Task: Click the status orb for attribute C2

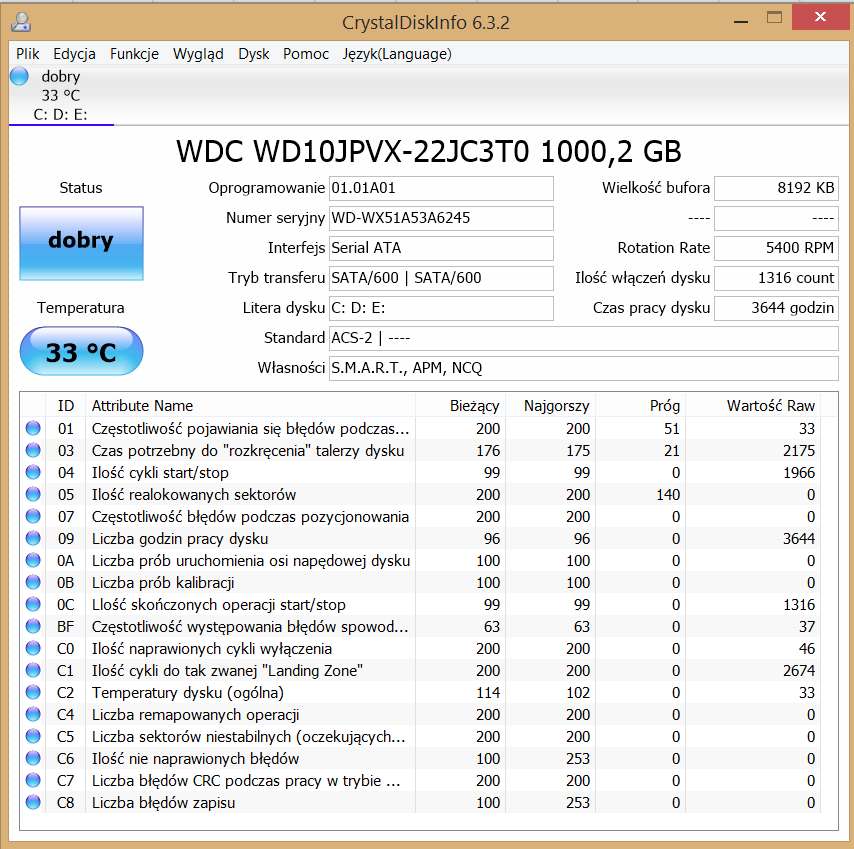Action: pos(33,693)
